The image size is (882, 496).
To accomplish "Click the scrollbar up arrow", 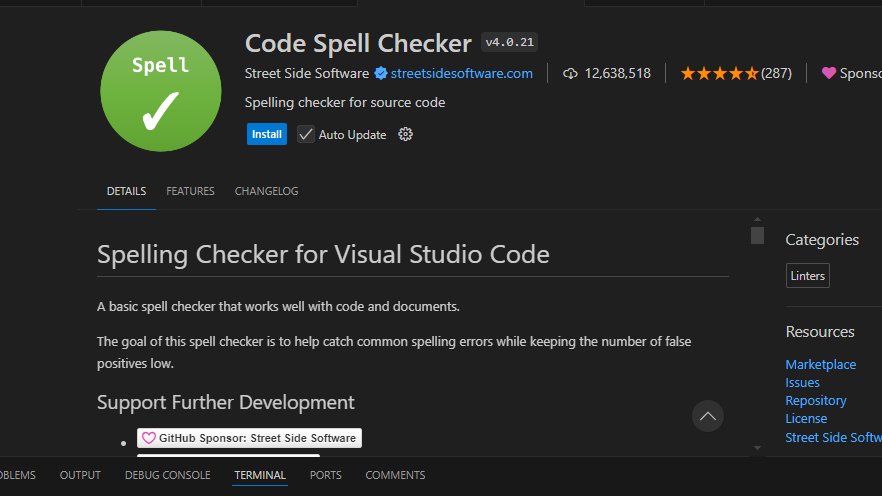I will click(x=758, y=219).
